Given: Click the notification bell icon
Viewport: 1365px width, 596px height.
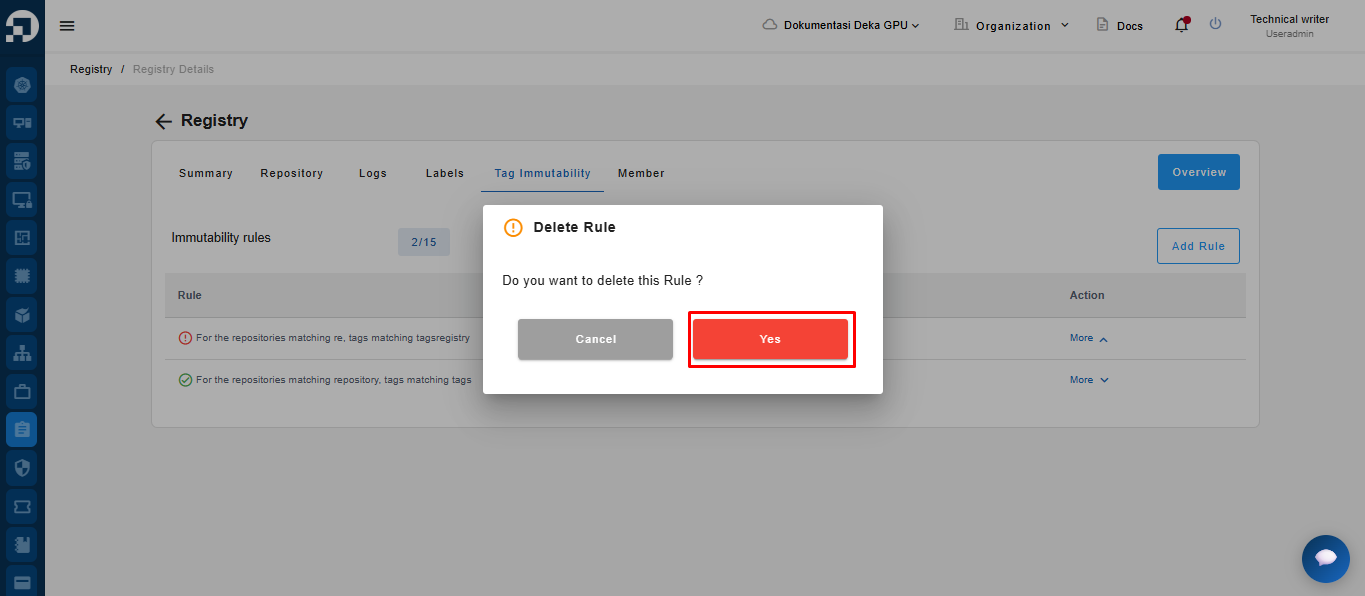Looking at the screenshot, I should (1182, 25).
